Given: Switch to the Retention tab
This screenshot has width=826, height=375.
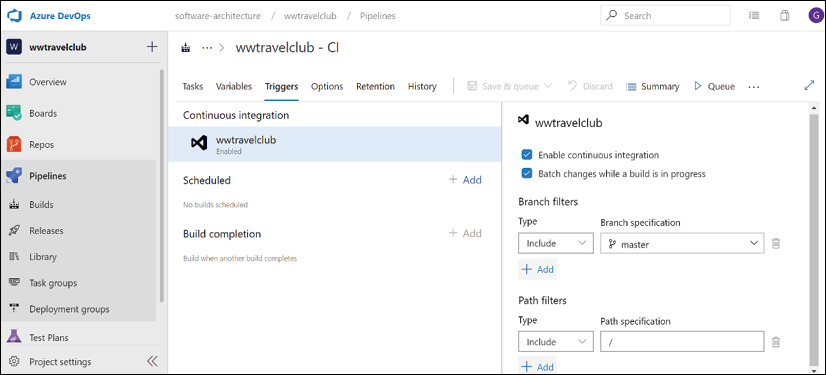Looking at the screenshot, I should pos(375,86).
